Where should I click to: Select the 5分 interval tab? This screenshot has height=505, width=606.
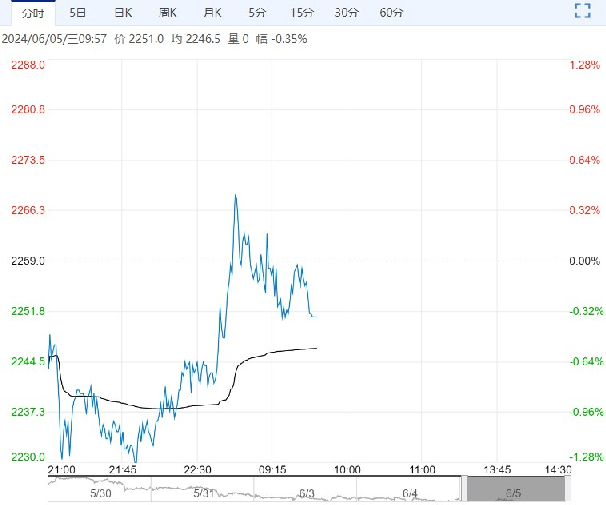coord(257,13)
